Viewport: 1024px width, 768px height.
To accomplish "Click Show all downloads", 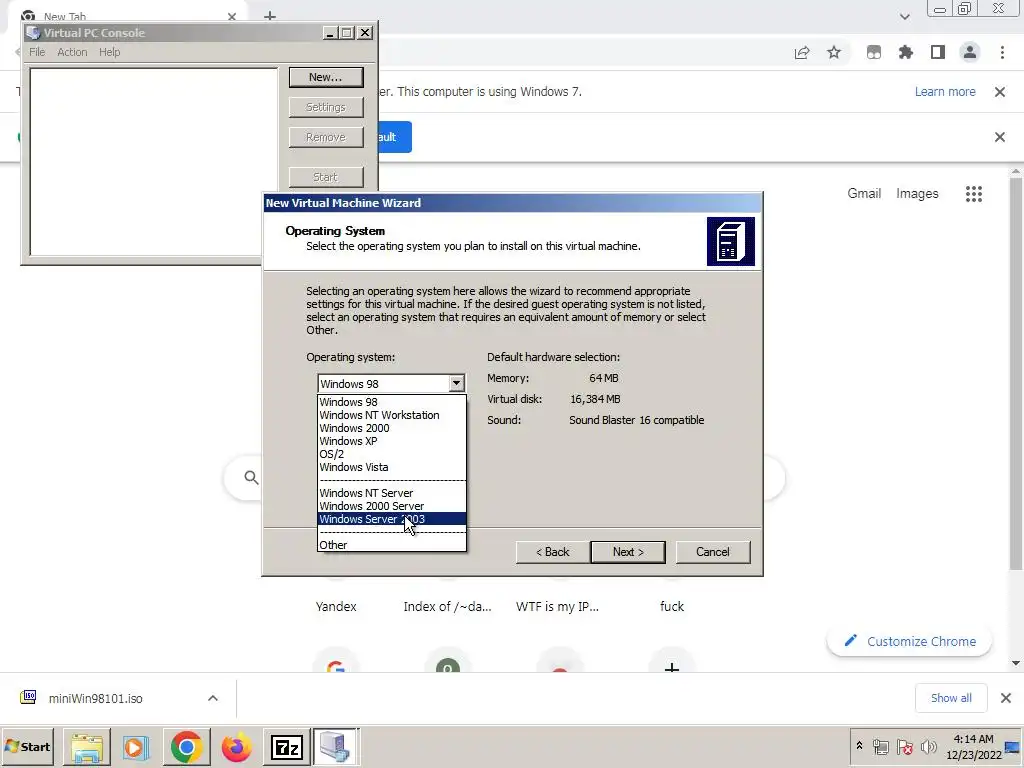I will click(951, 698).
